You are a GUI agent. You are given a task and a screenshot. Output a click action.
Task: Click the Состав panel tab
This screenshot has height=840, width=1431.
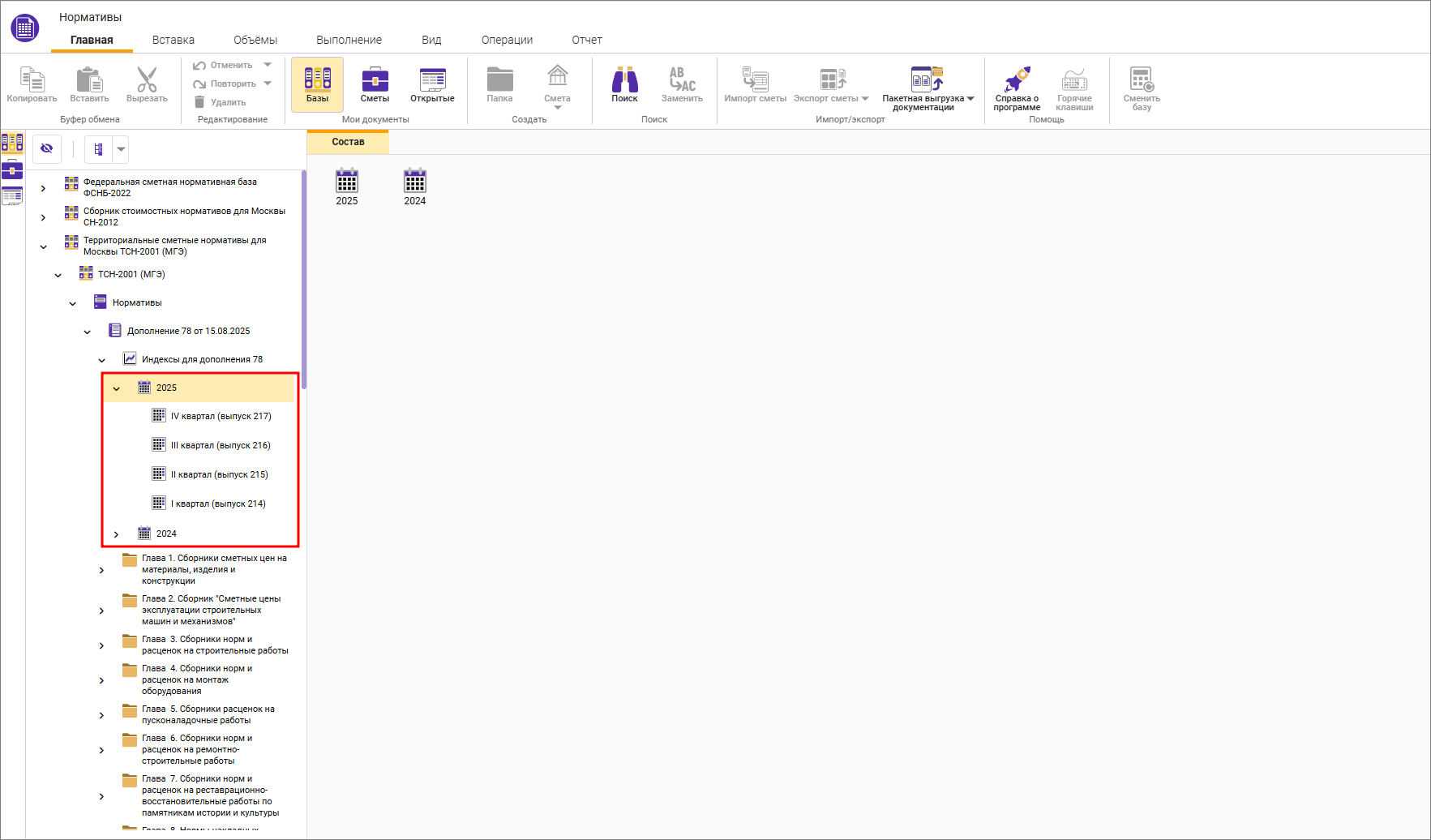348,142
